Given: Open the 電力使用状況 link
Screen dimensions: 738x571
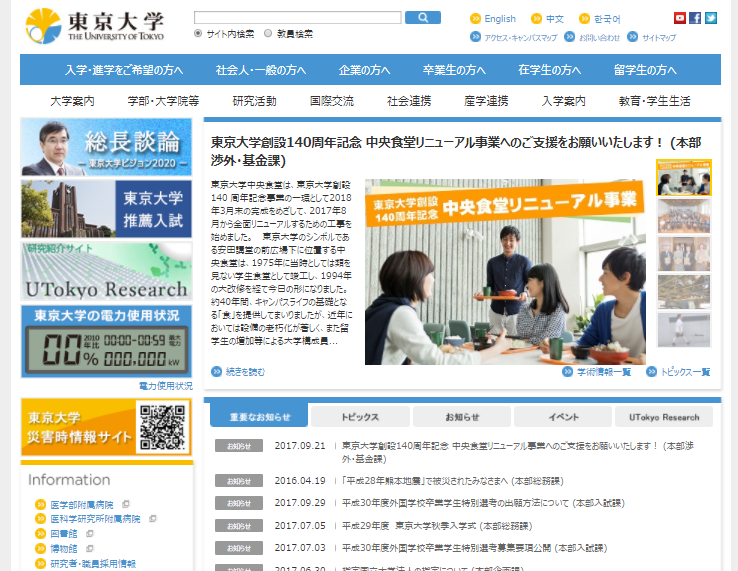Looking at the screenshot, I should (x=166, y=386).
